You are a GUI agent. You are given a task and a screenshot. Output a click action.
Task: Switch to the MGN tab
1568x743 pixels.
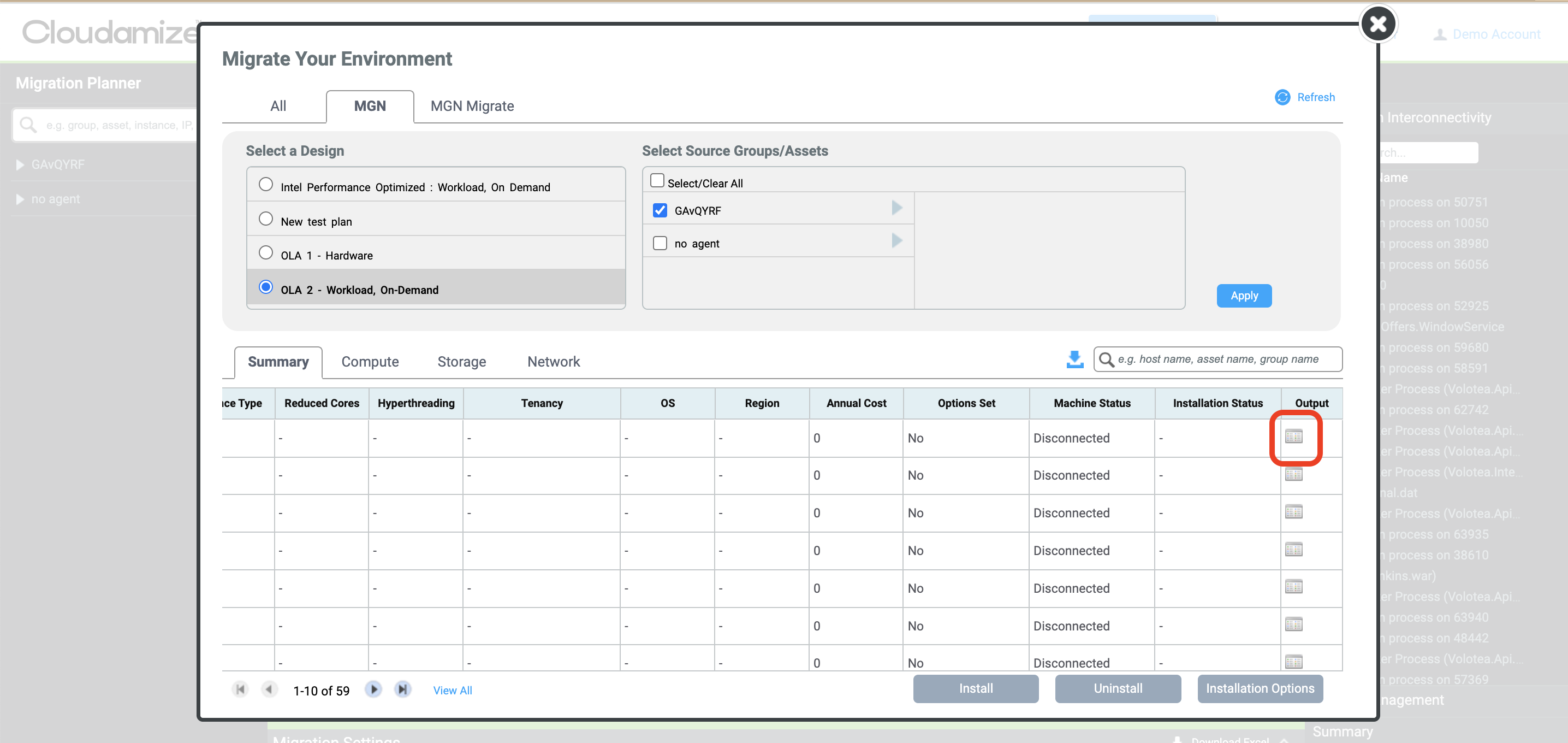[370, 106]
